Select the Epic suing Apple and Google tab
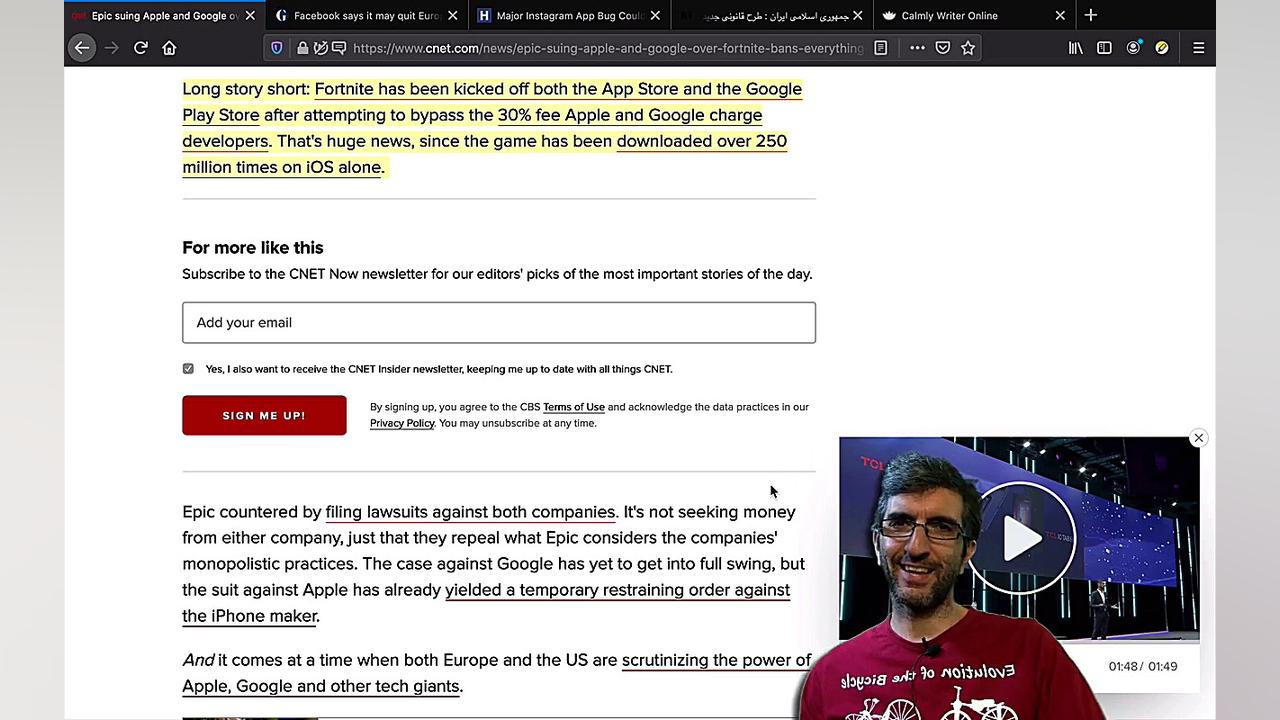The image size is (1280, 720). (164, 16)
